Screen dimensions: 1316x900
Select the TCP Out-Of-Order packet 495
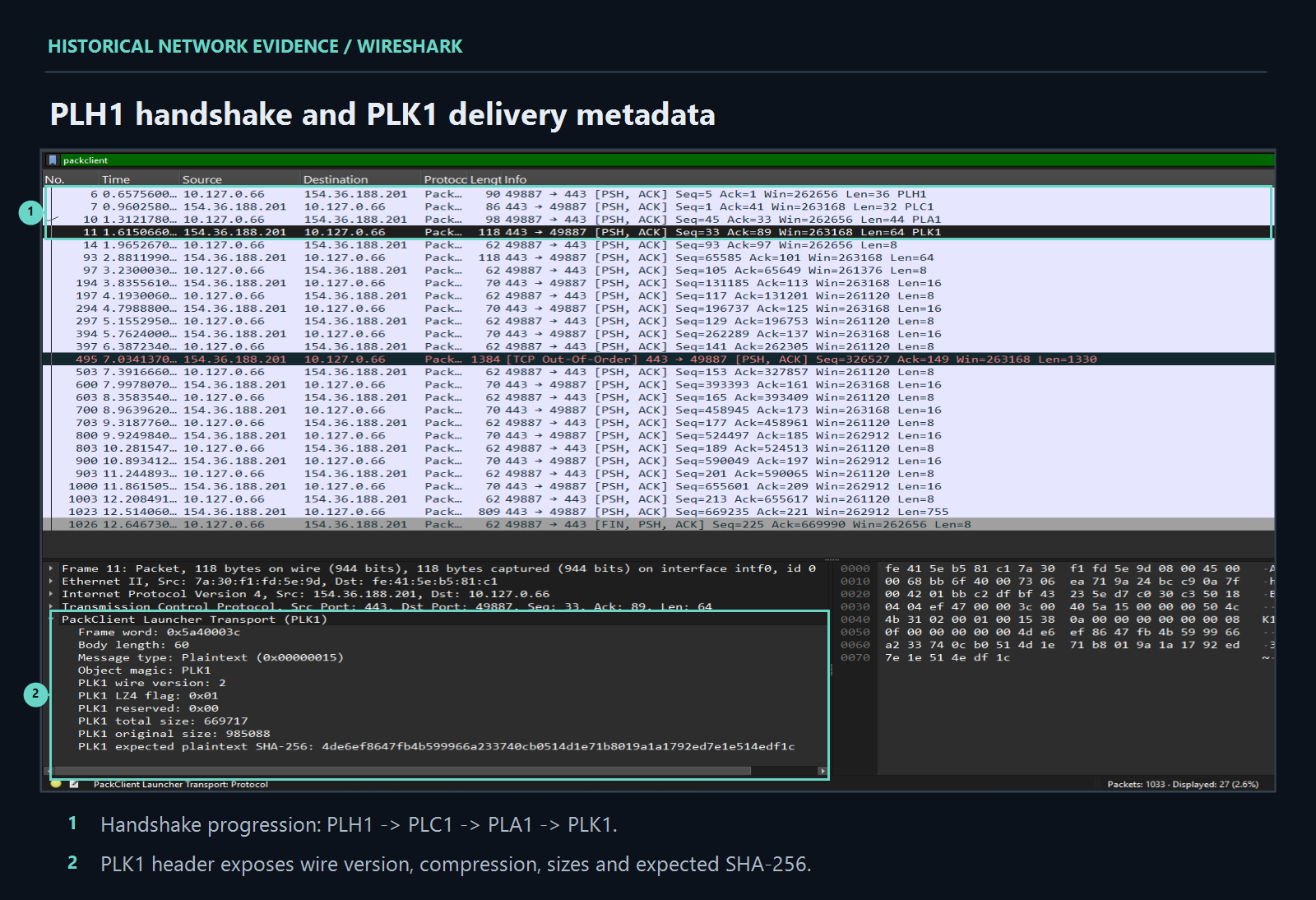(658, 360)
